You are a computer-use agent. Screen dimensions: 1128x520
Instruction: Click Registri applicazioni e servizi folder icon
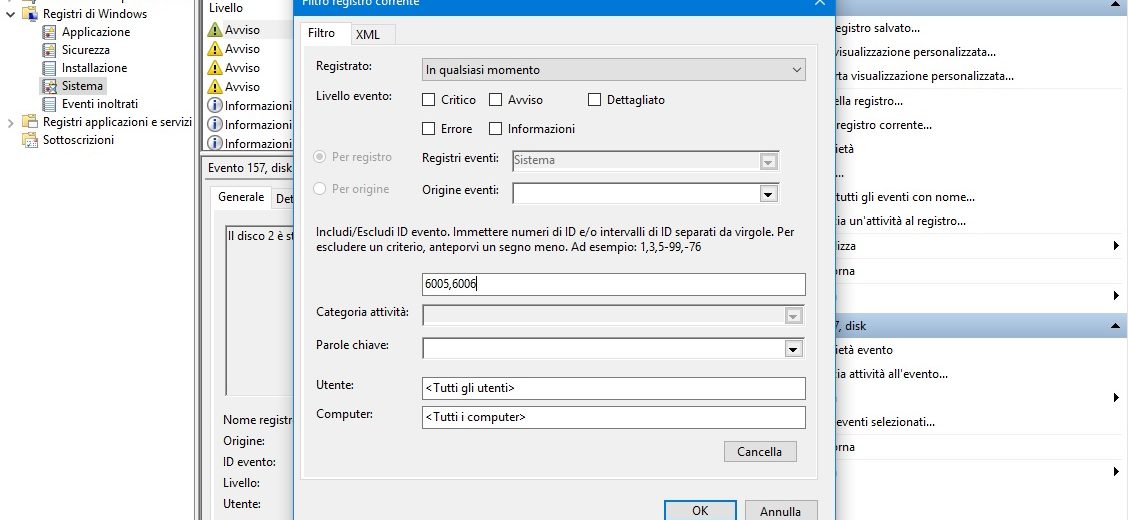30,122
